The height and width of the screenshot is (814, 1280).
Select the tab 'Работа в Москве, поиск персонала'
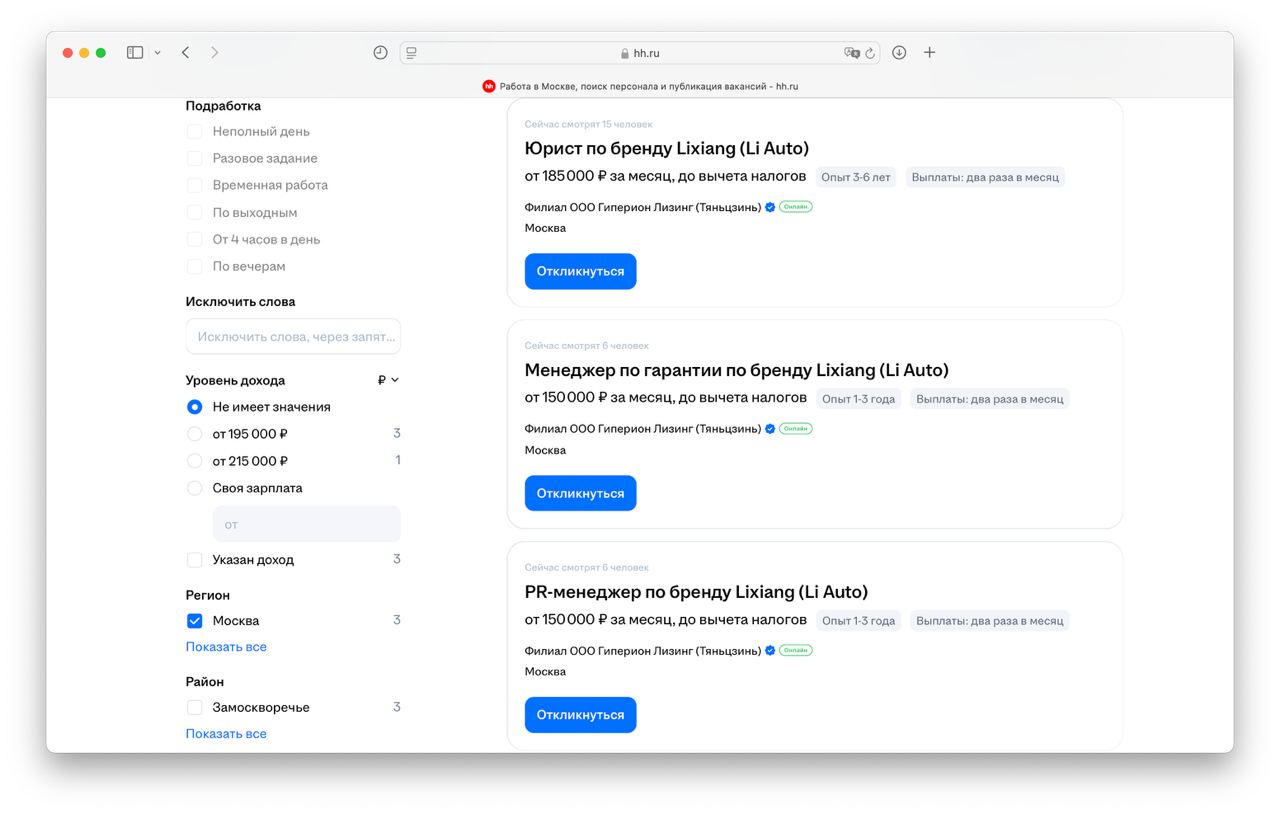[x=640, y=86]
